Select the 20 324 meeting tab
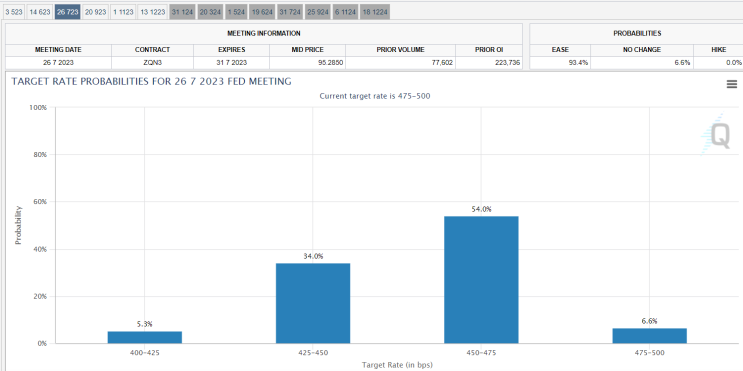The image size is (743, 371). 210,12
